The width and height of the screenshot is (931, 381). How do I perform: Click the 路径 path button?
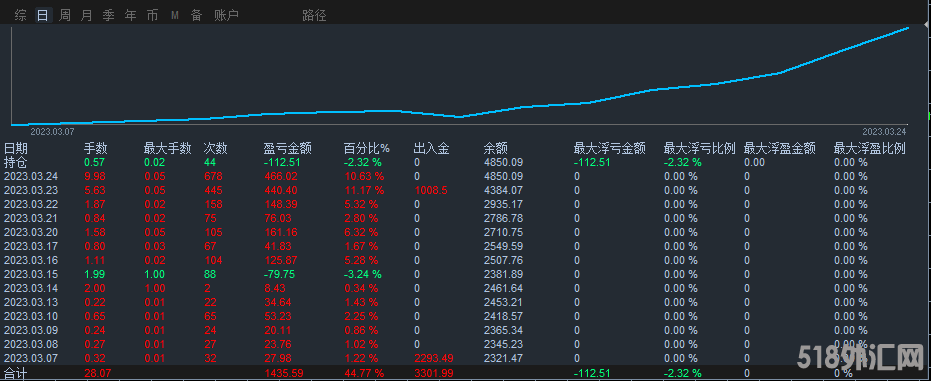tap(314, 15)
